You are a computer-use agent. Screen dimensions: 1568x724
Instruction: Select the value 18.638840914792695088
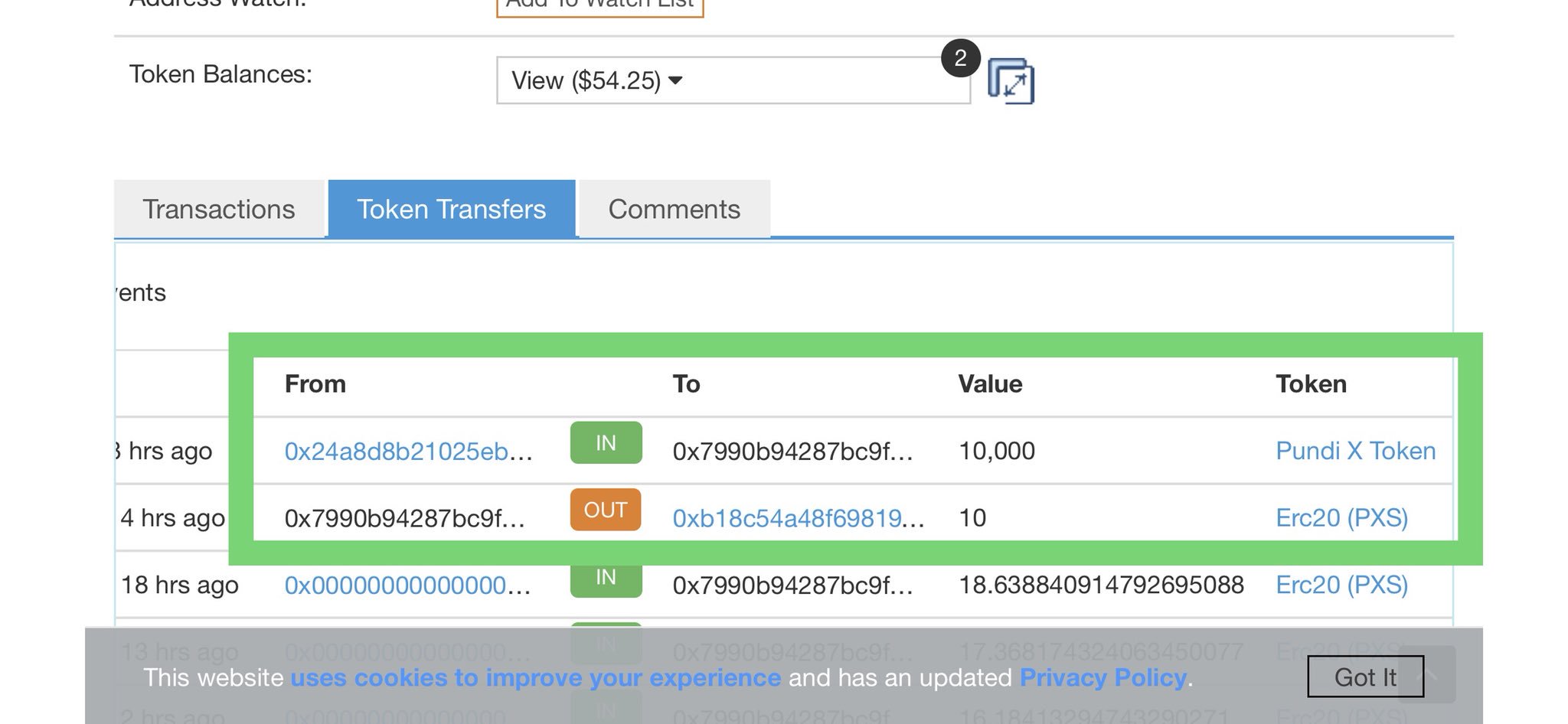1101,585
